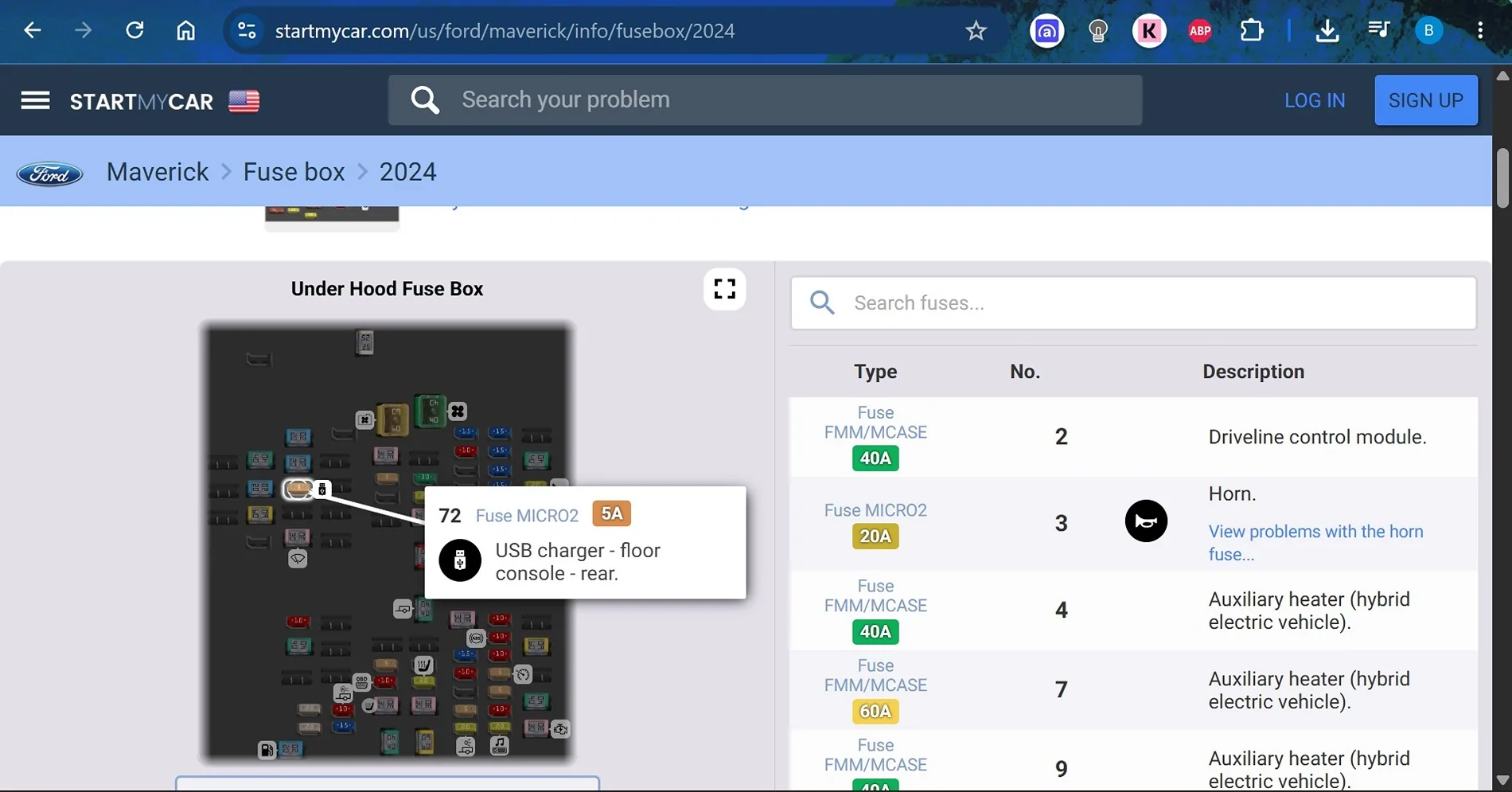Click the Fuse box breadcrumb link
Viewport: 1512px width, 792px height.
(294, 172)
